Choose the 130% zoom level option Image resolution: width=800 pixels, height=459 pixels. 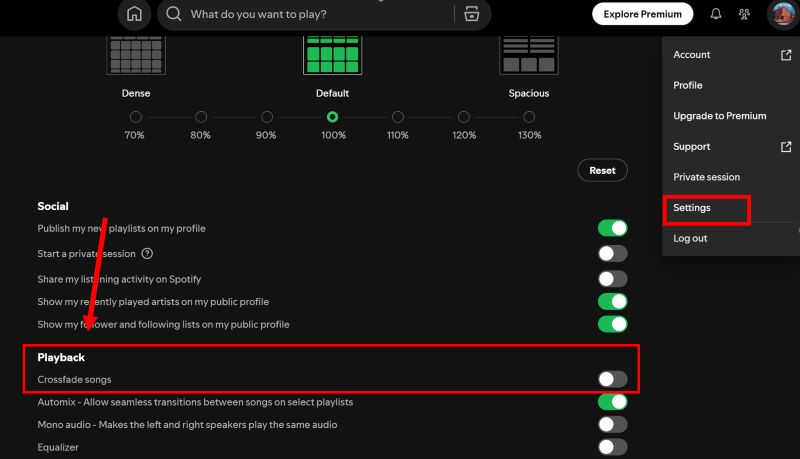click(x=529, y=117)
